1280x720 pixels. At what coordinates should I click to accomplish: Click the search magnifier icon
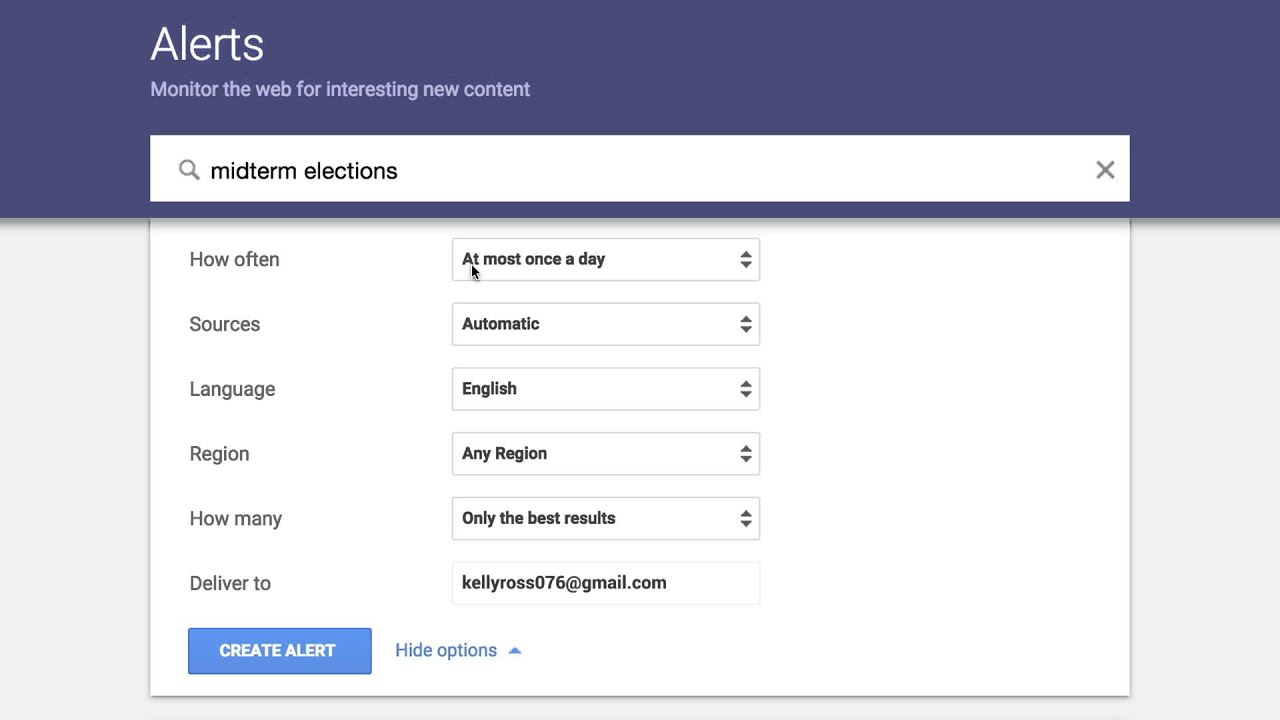tap(189, 170)
